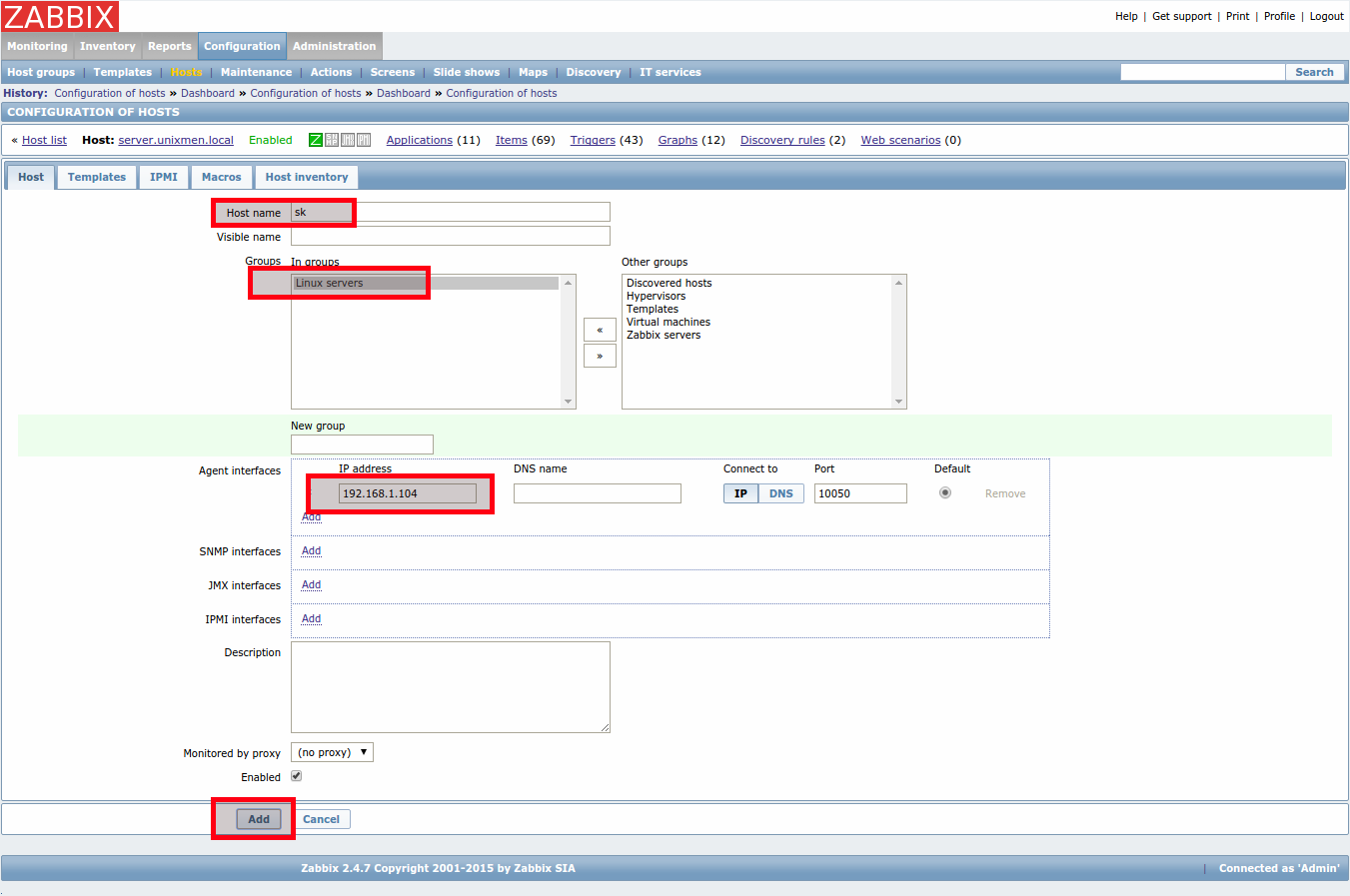
Task: Go to Maintenance submenu item
Action: tap(256, 72)
